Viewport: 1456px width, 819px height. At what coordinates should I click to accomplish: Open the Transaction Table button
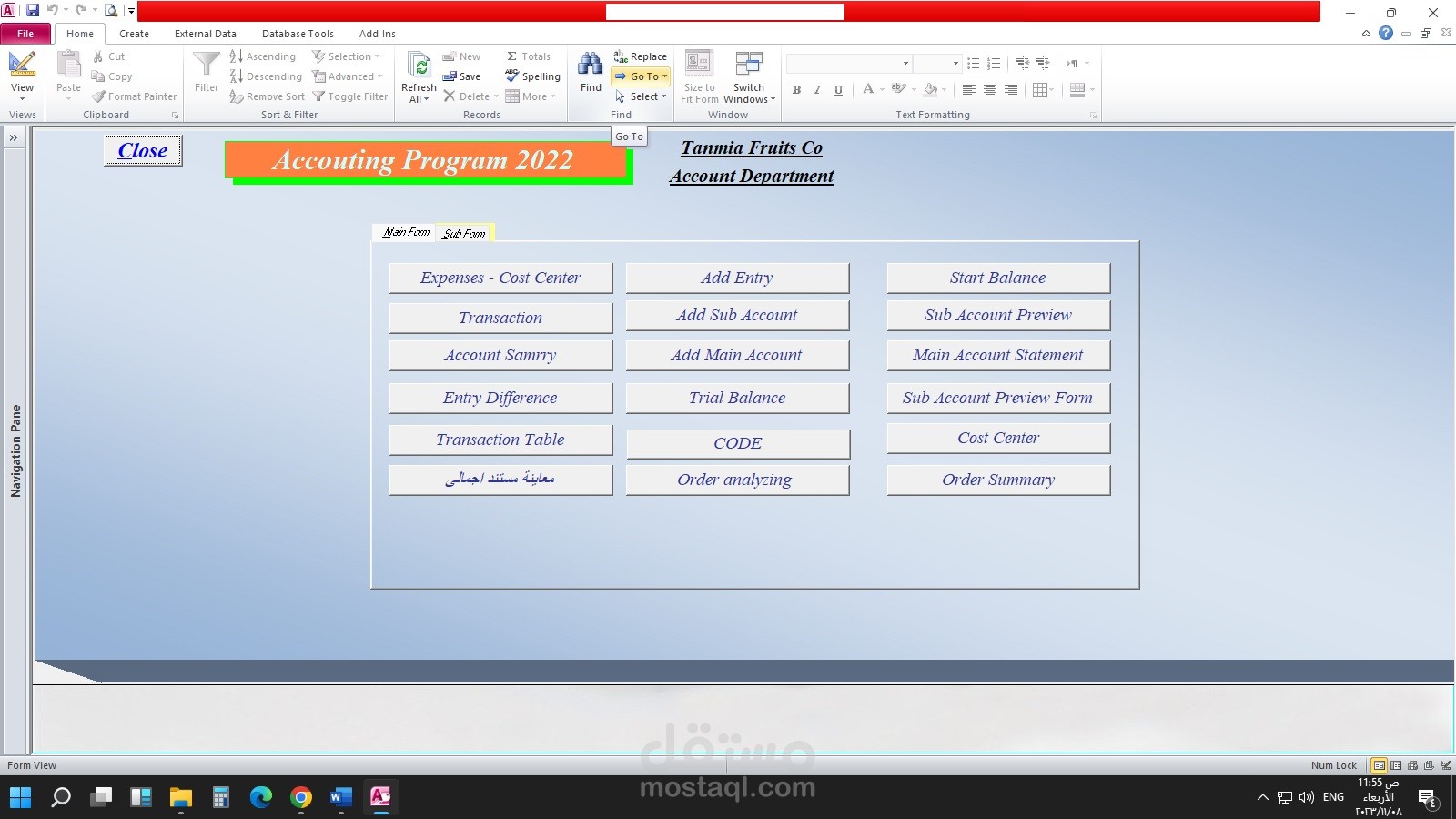pos(500,440)
